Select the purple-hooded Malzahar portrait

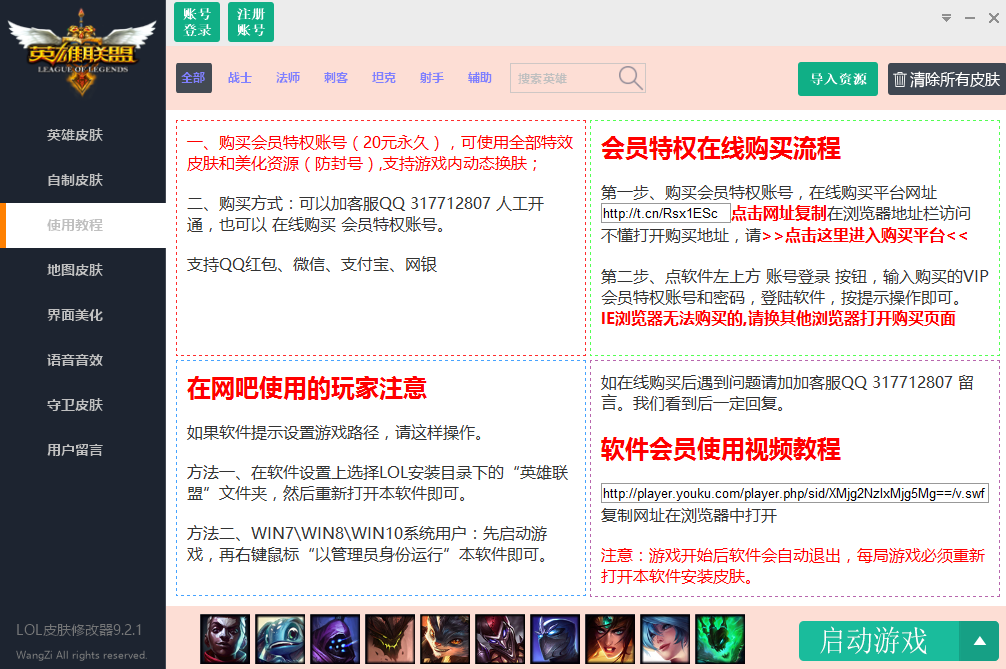click(335, 639)
